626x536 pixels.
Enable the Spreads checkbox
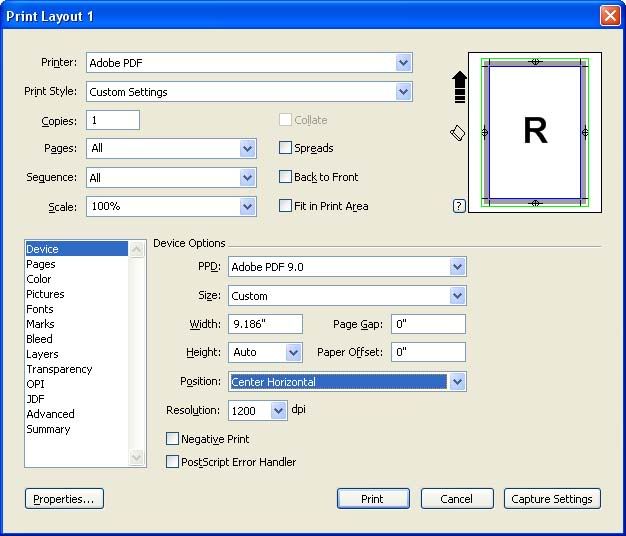[x=286, y=148]
